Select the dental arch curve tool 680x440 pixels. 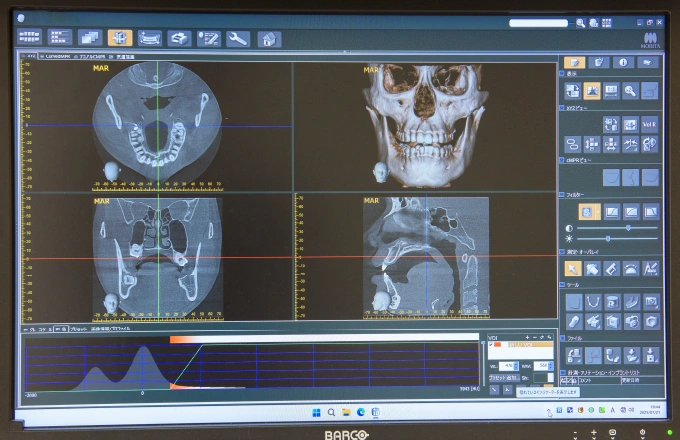(x=592, y=301)
